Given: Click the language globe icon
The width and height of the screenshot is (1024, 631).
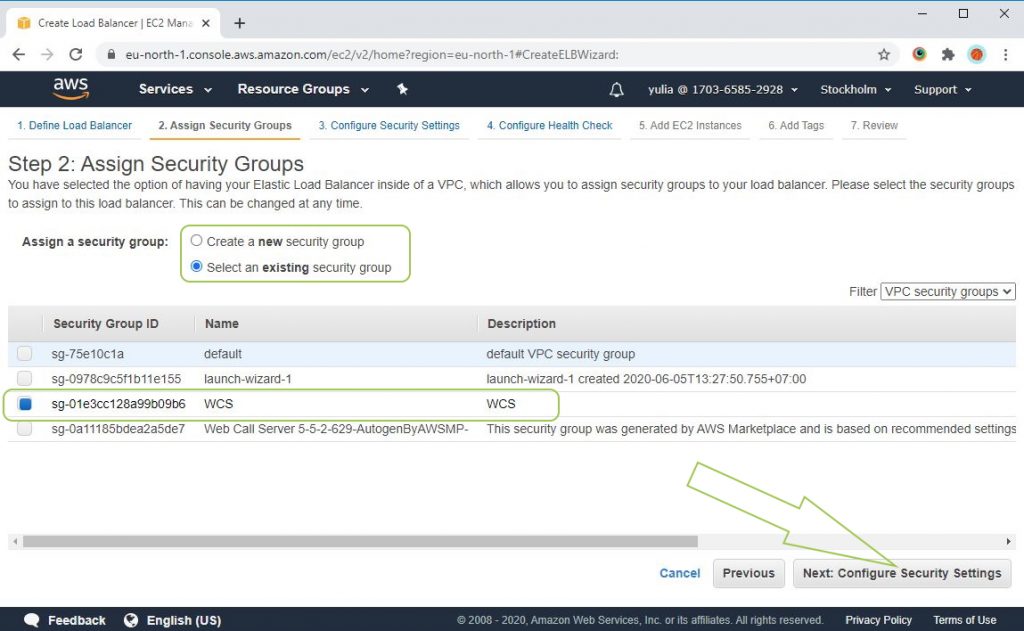Looking at the screenshot, I should (131, 620).
